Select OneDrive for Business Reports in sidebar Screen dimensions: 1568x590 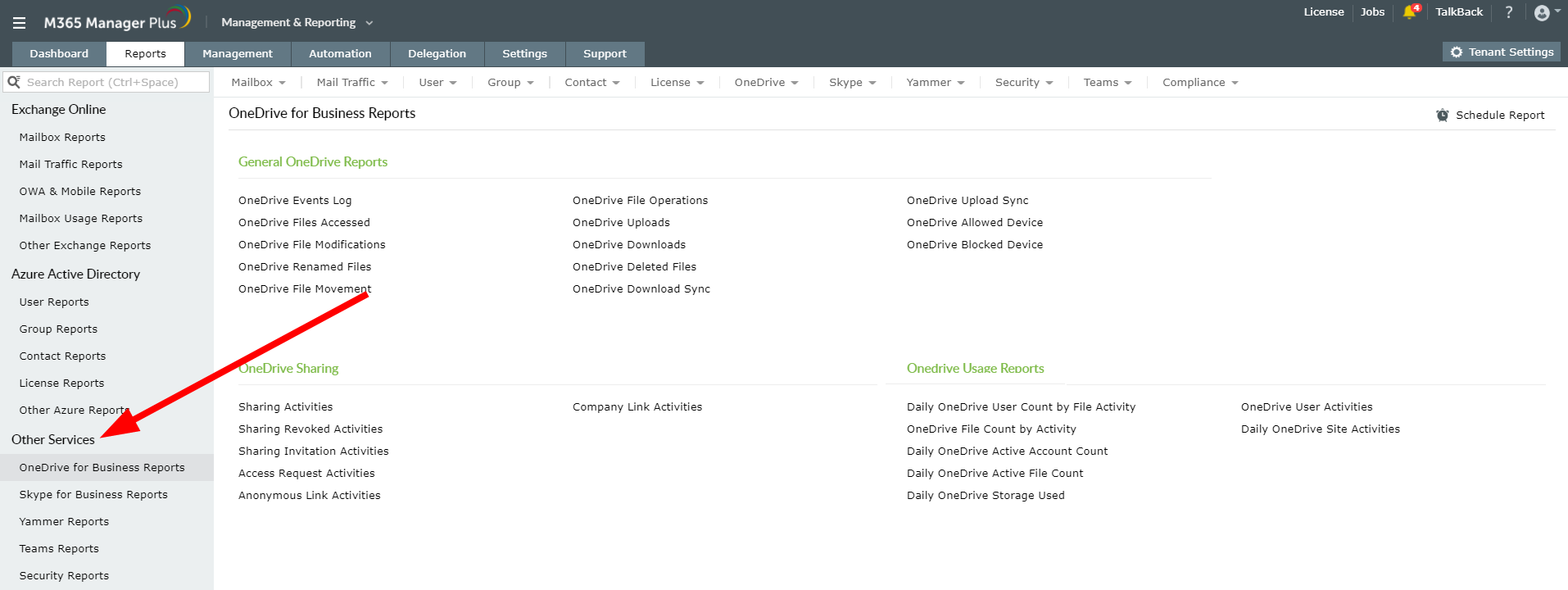[x=106, y=468]
